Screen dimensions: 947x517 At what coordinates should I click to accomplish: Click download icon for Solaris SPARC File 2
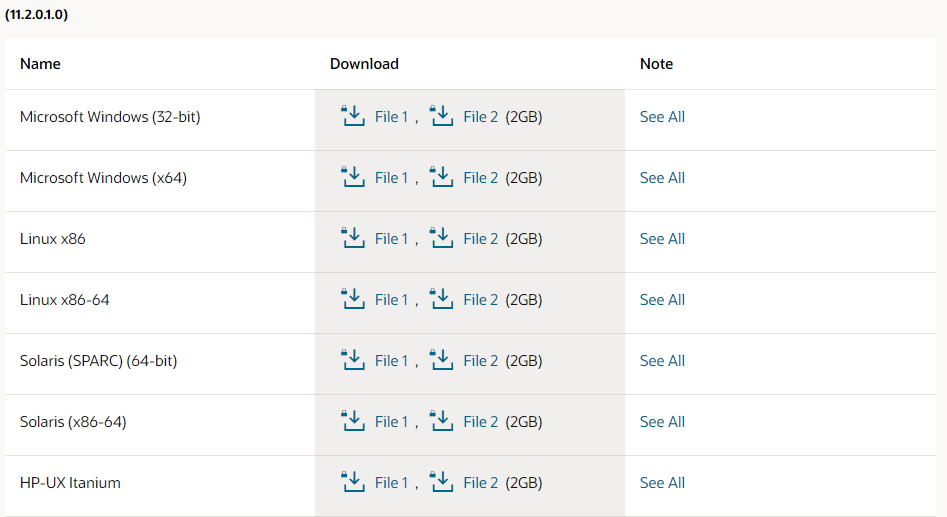(x=441, y=359)
